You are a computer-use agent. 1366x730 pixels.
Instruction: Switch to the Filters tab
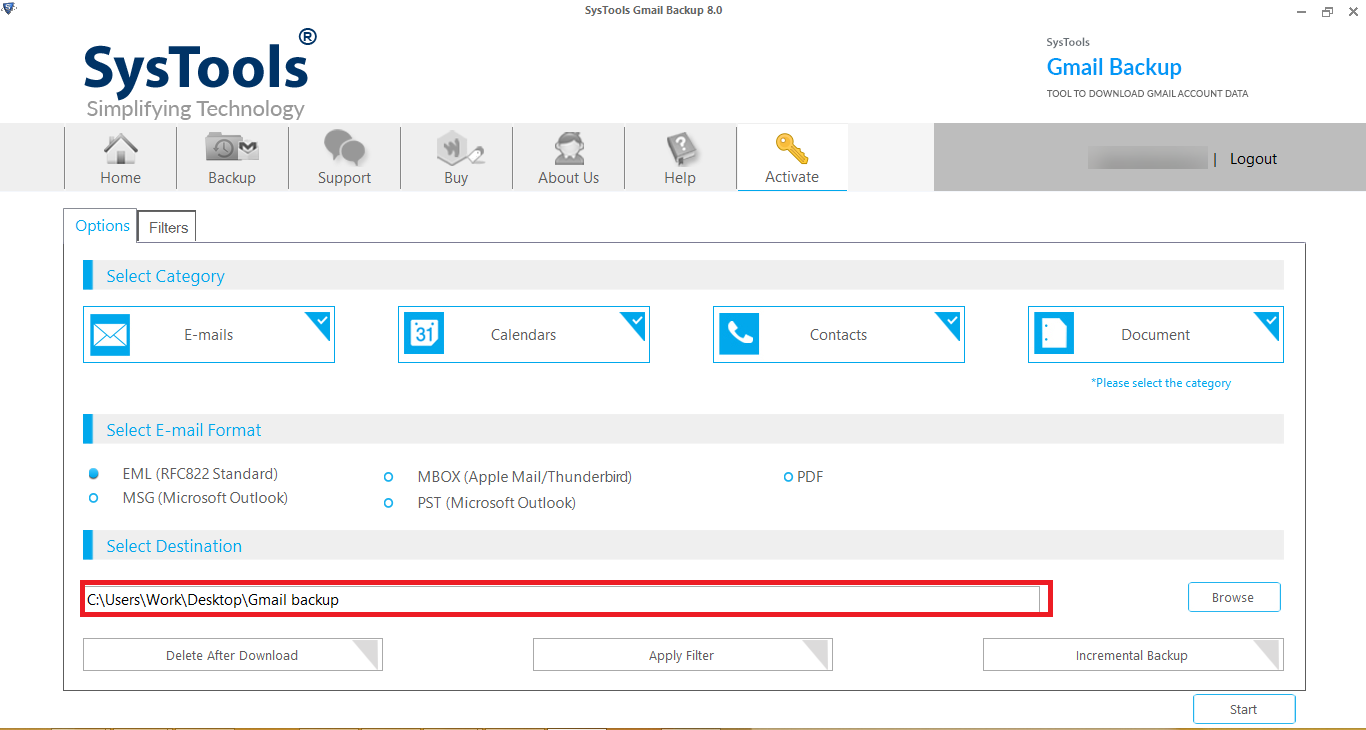[x=168, y=228]
